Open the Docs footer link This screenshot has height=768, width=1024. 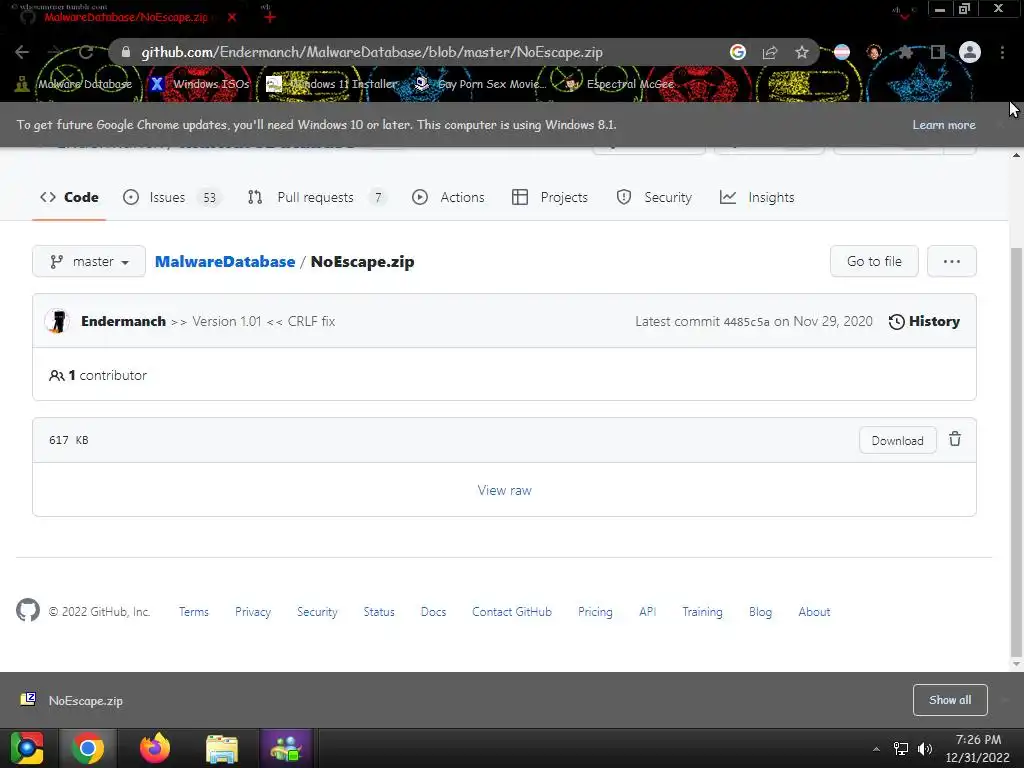(x=434, y=612)
